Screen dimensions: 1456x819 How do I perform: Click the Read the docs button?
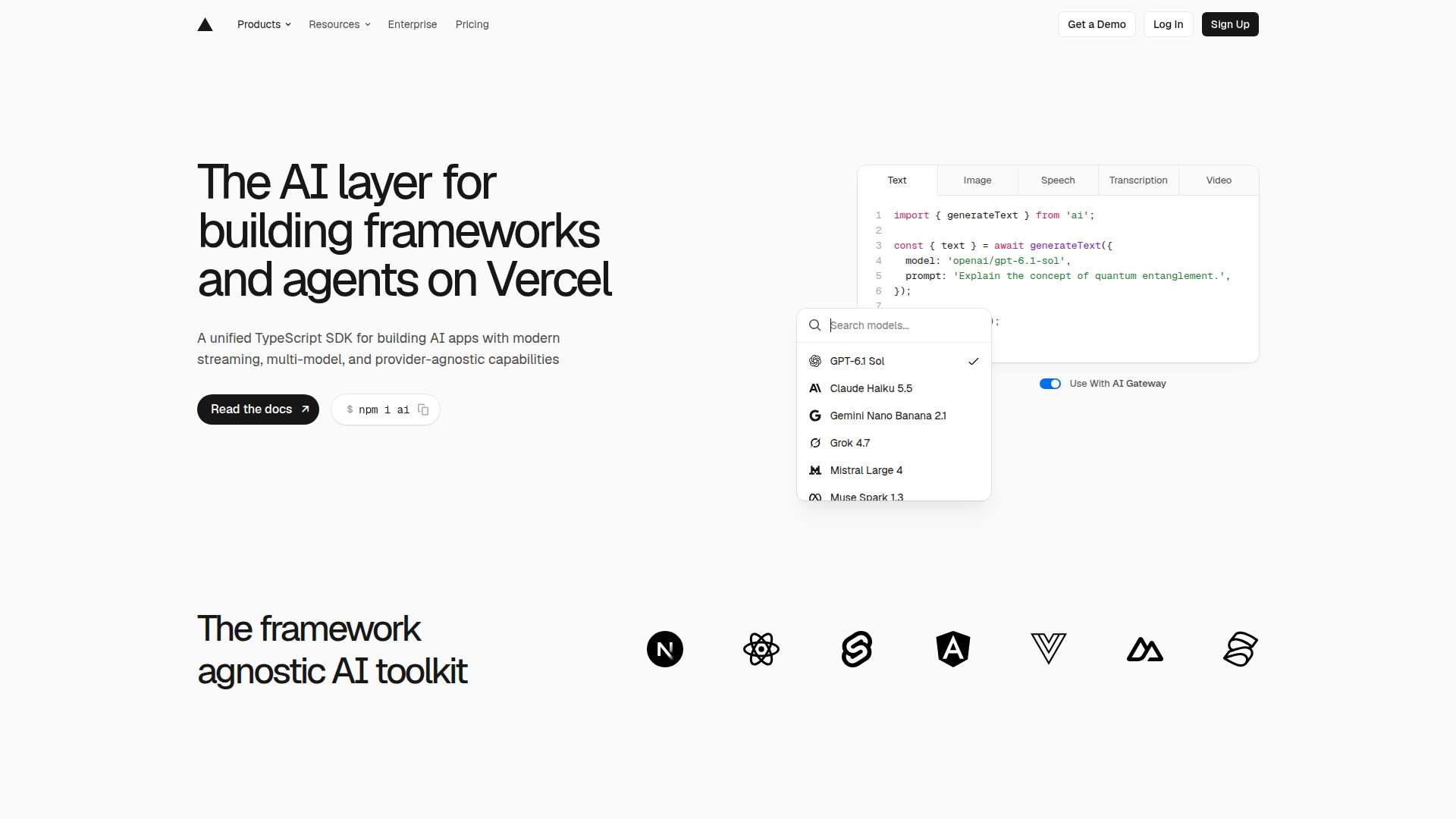tap(258, 409)
